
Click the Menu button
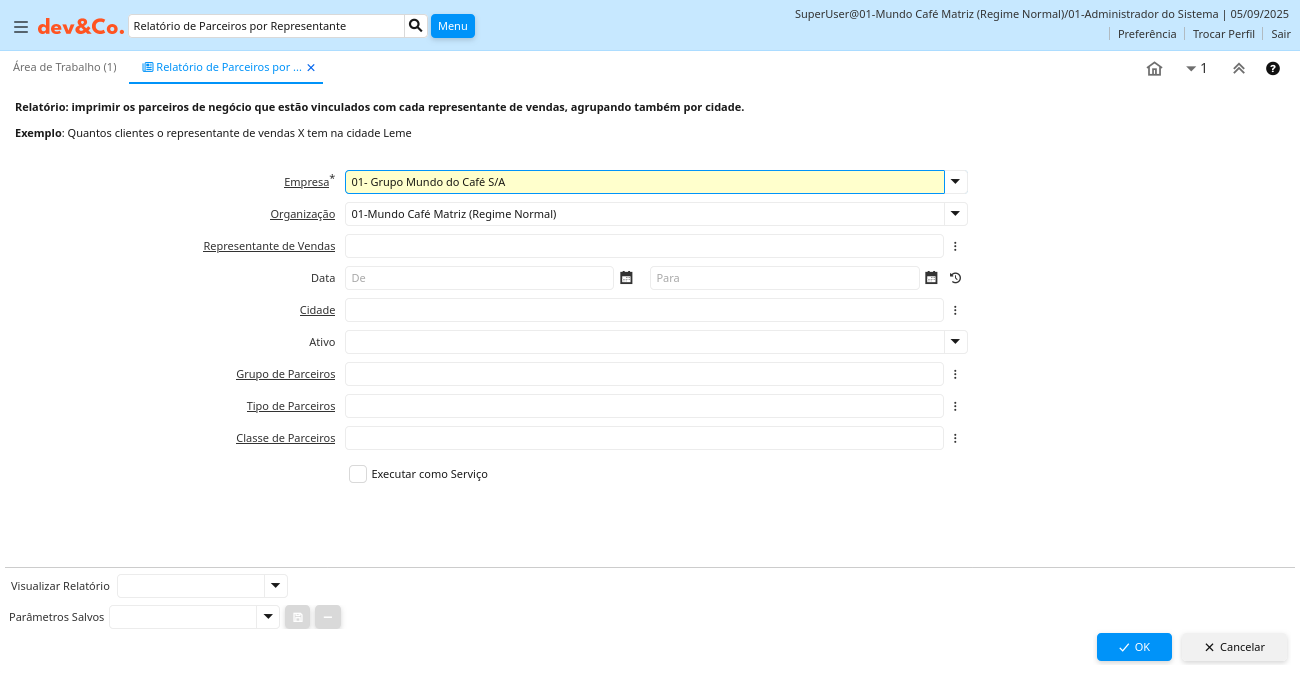[452, 26]
